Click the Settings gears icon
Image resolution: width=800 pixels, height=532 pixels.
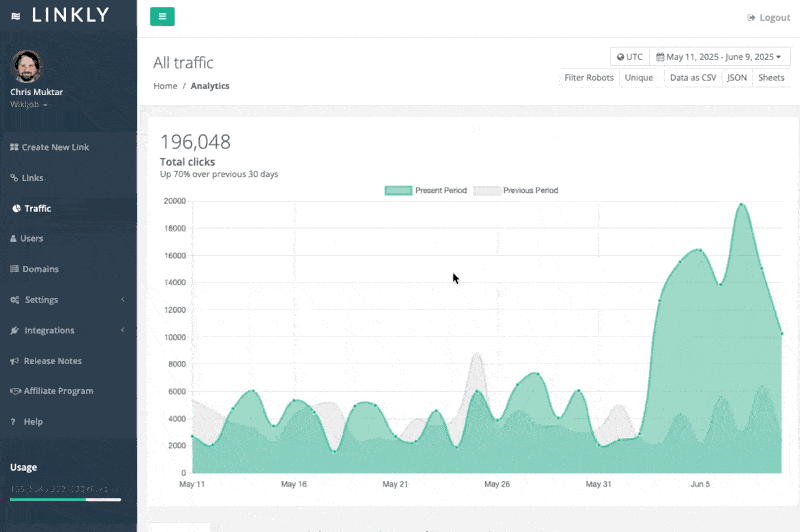[15, 299]
